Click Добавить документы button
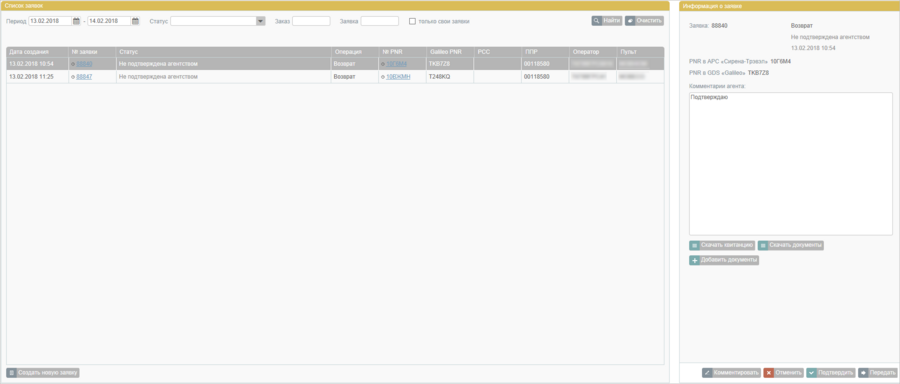This screenshot has height=384, width=900. 724,261
